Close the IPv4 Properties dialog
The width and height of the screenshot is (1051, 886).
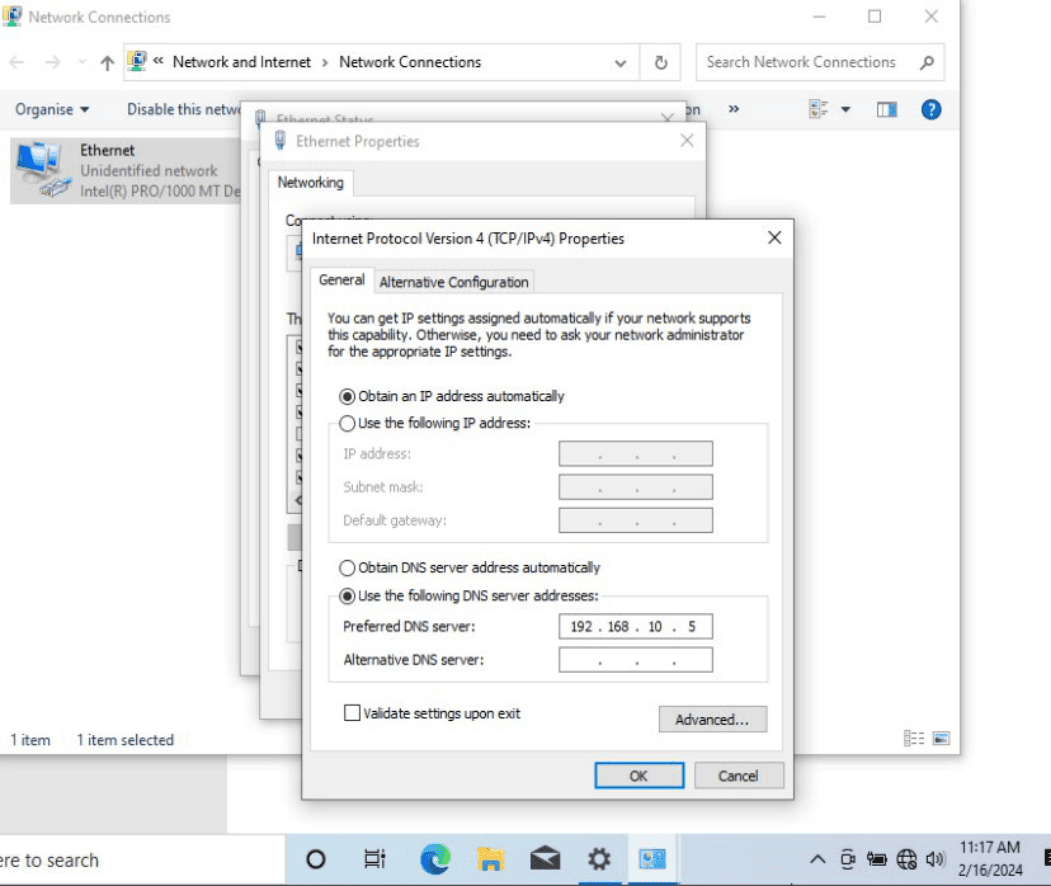(x=774, y=238)
